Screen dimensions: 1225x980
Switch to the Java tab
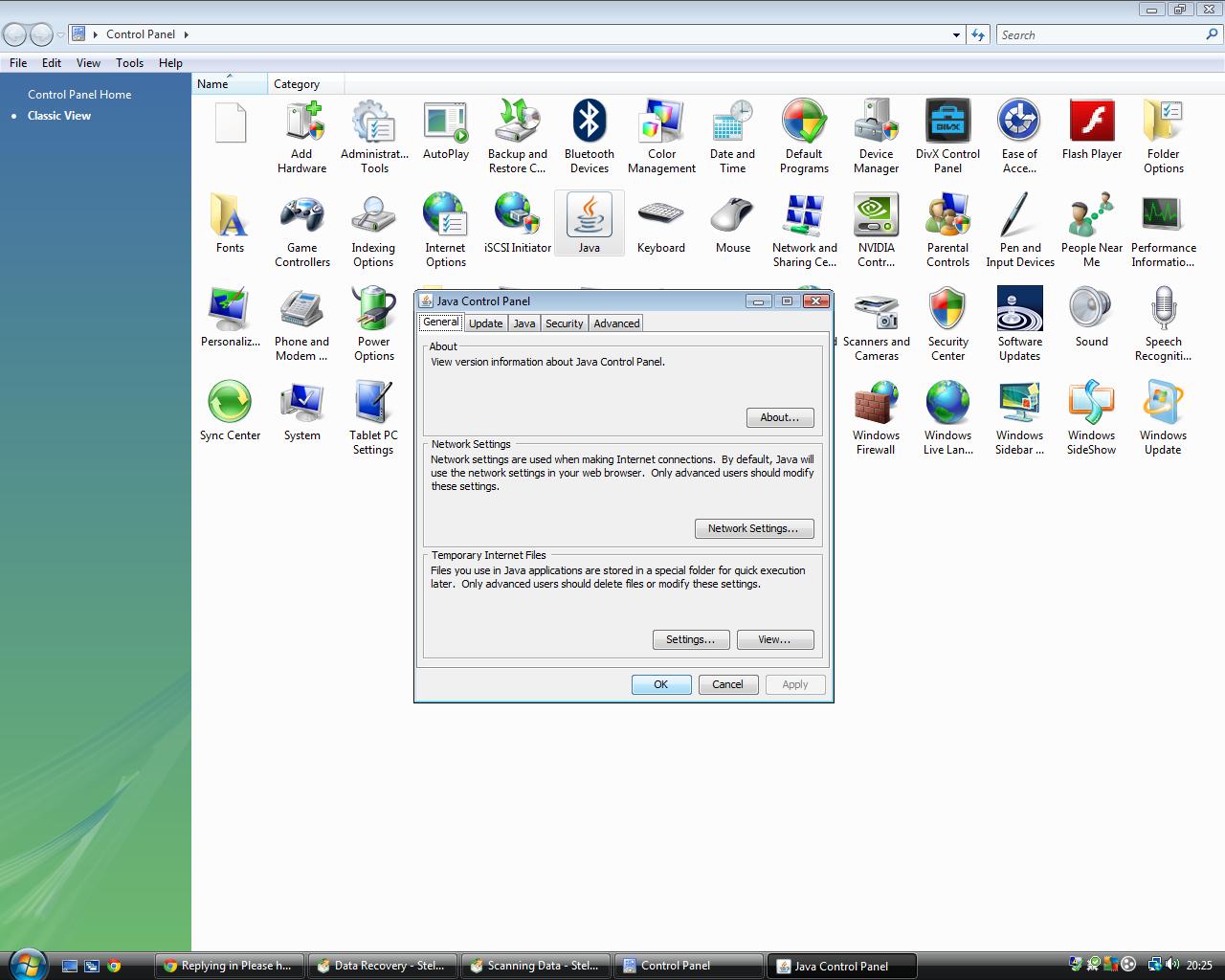[524, 323]
